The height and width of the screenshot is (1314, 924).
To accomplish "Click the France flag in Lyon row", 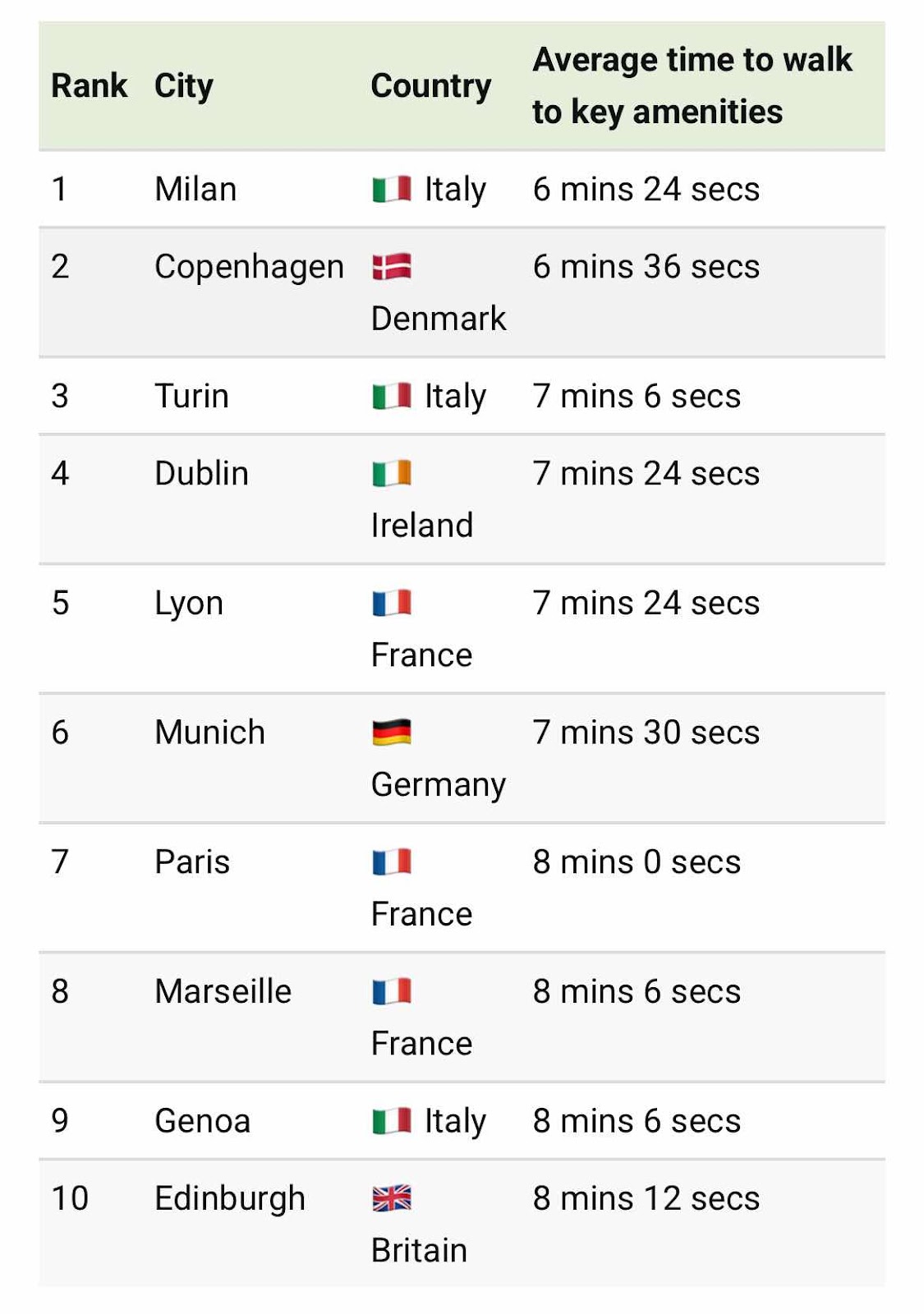I will [x=391, y=604].
